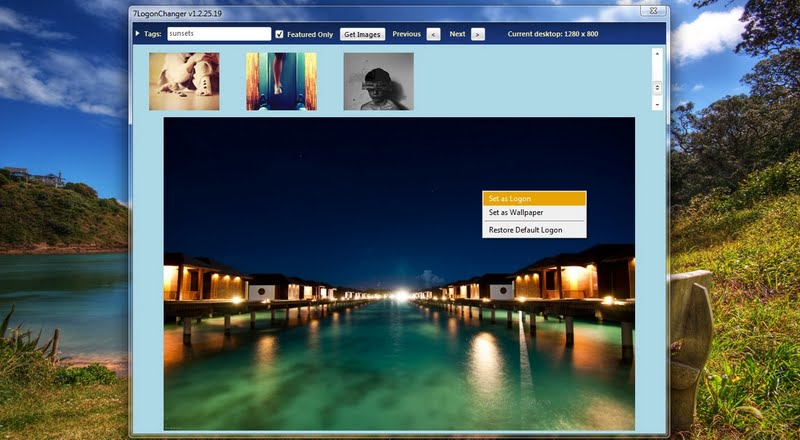The width and height of the screenshot is (800, 440).
Task: Click the Next label
Action: pos(457,34)
